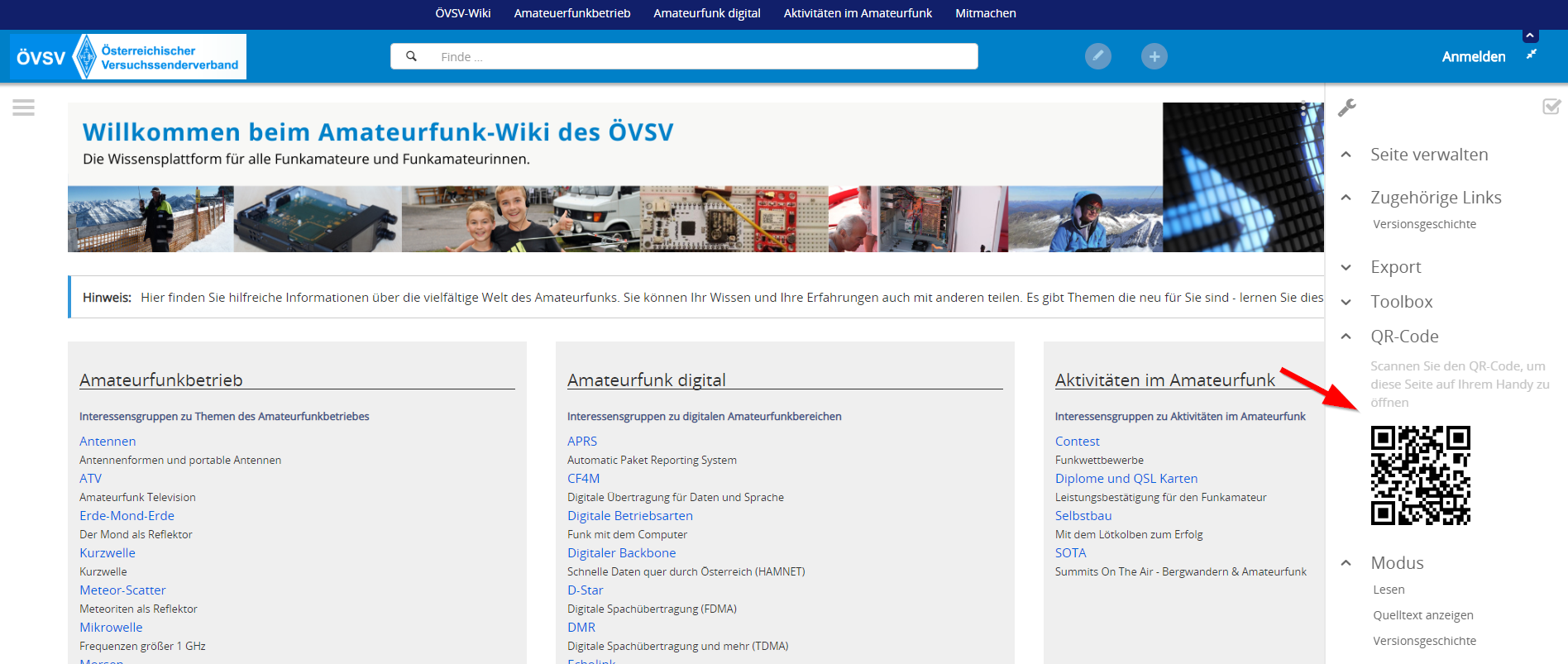This screenshot has width=1568, height=664.
Task: Click the ÖVSV logo to go home
Action: point(128,56)
